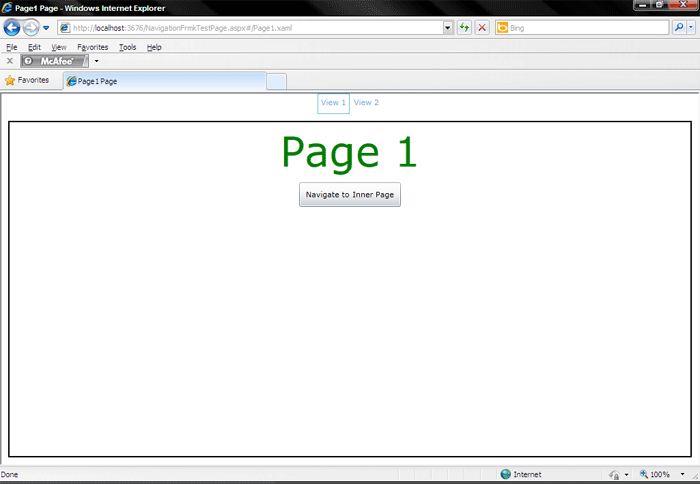700x484 pixels.
Task: Click the View 1 link
Action: point(333,103)
